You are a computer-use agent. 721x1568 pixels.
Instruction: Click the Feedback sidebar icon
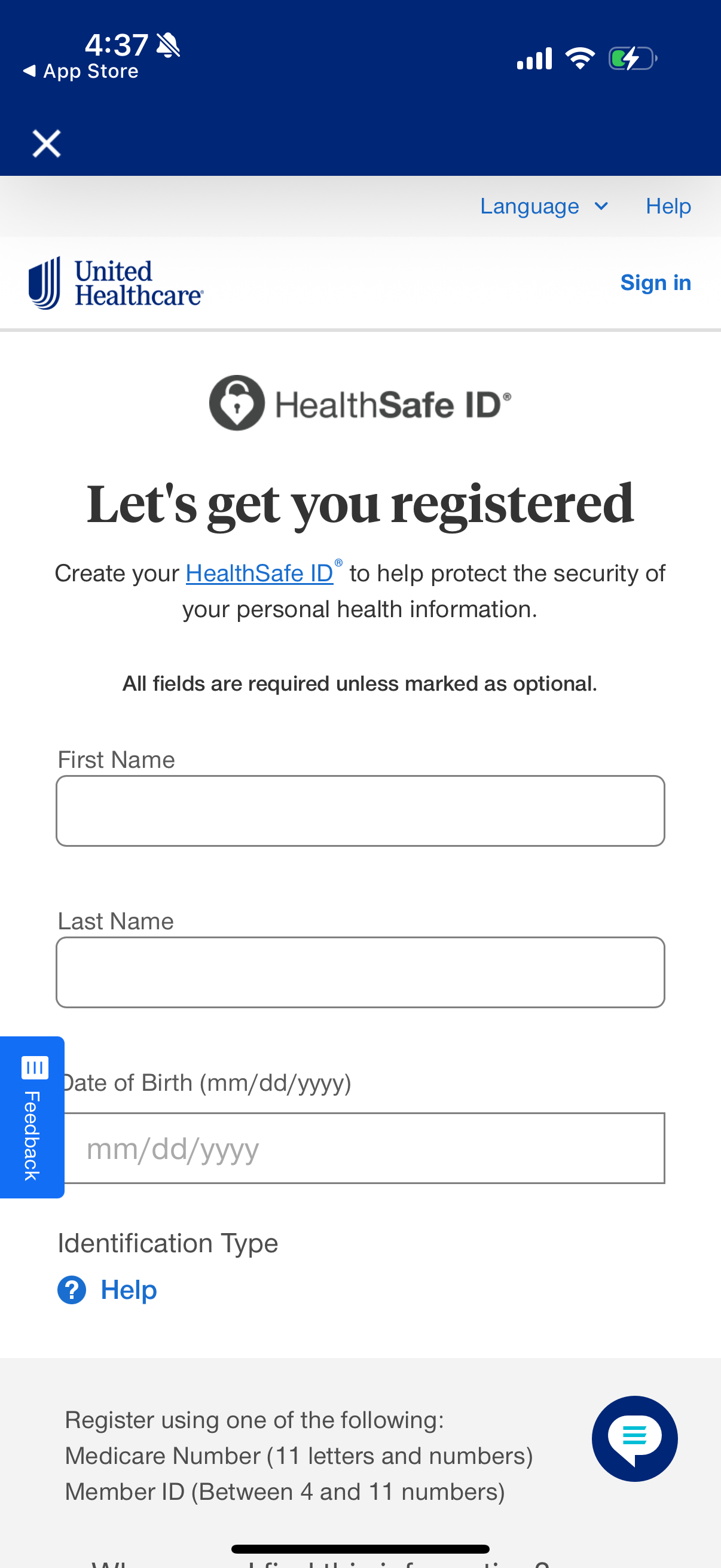[x=35, y=1067]
